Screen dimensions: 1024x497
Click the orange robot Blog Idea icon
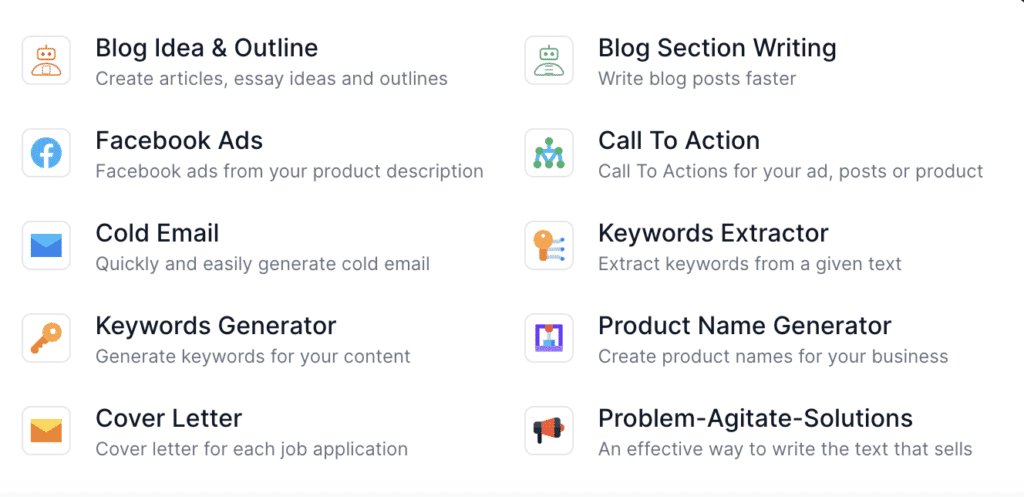(46, 60)
